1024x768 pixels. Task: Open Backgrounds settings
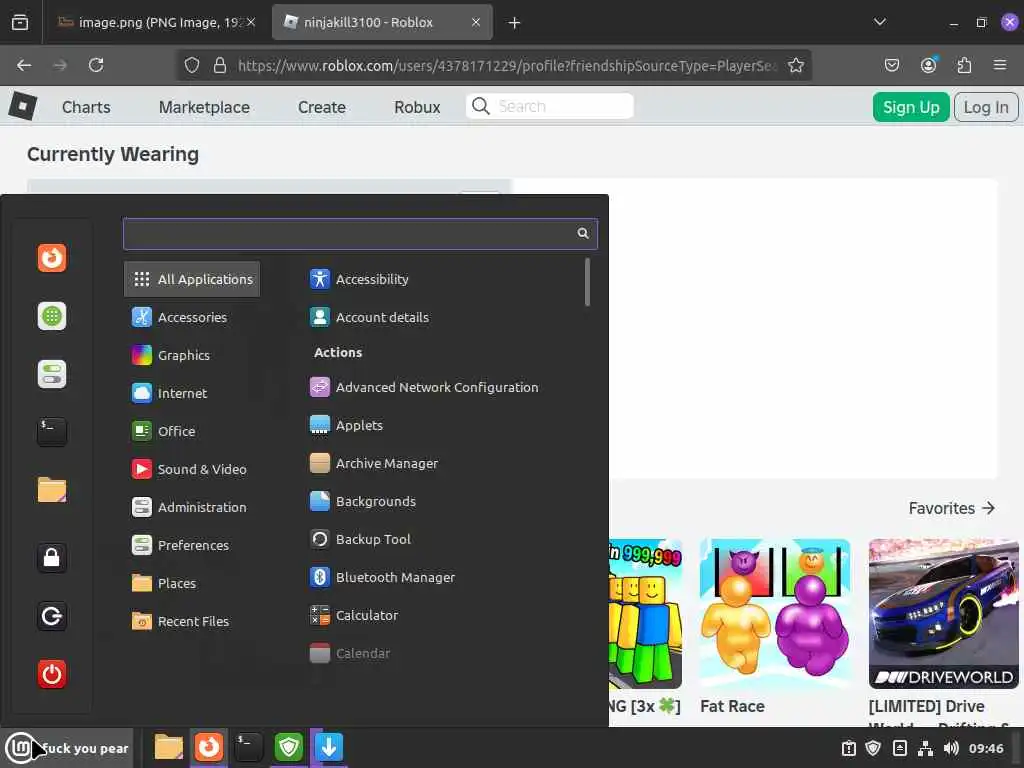(362, 501)
